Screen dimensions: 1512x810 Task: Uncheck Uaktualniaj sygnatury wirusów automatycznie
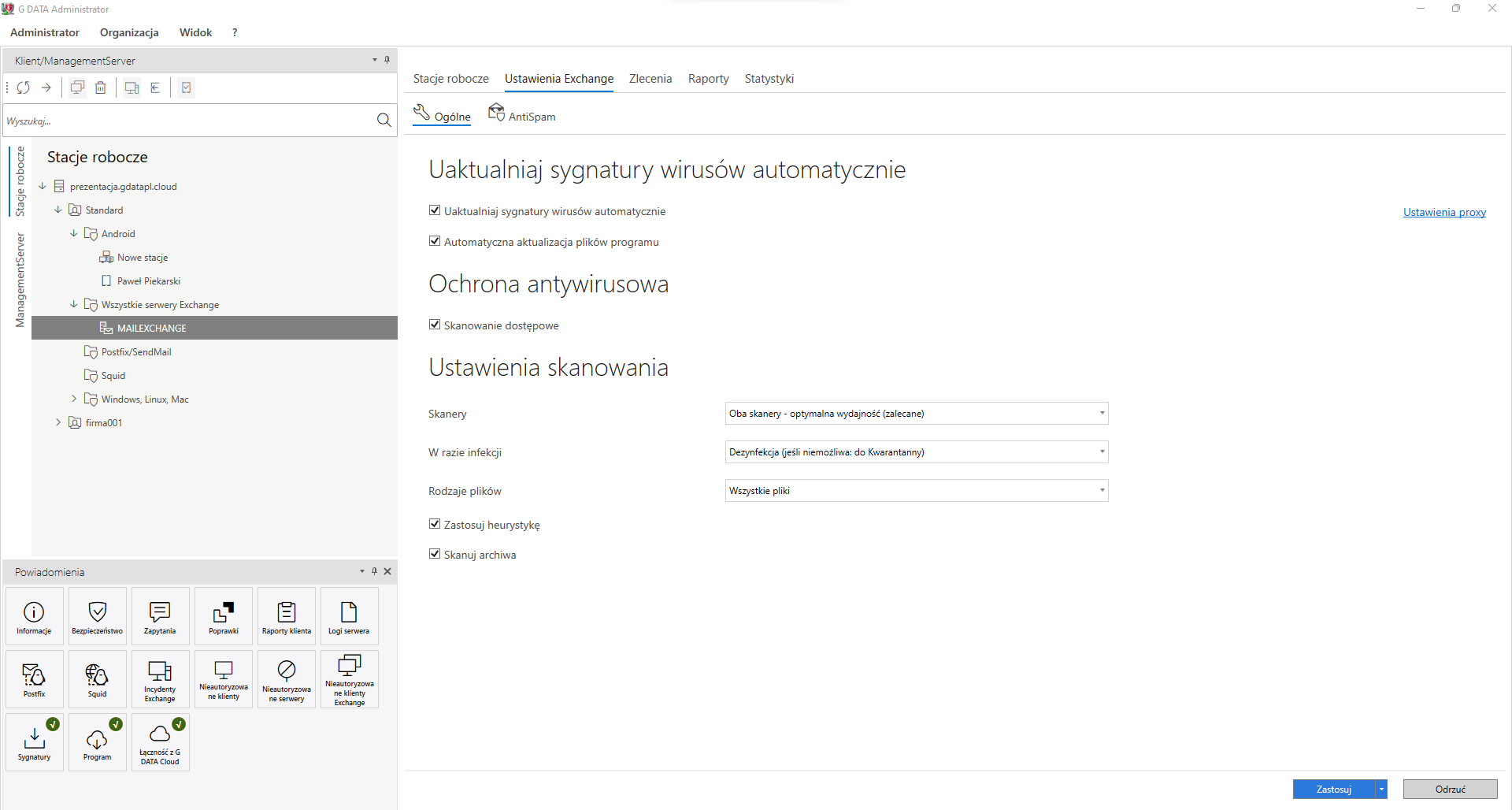tap(435, 210)
